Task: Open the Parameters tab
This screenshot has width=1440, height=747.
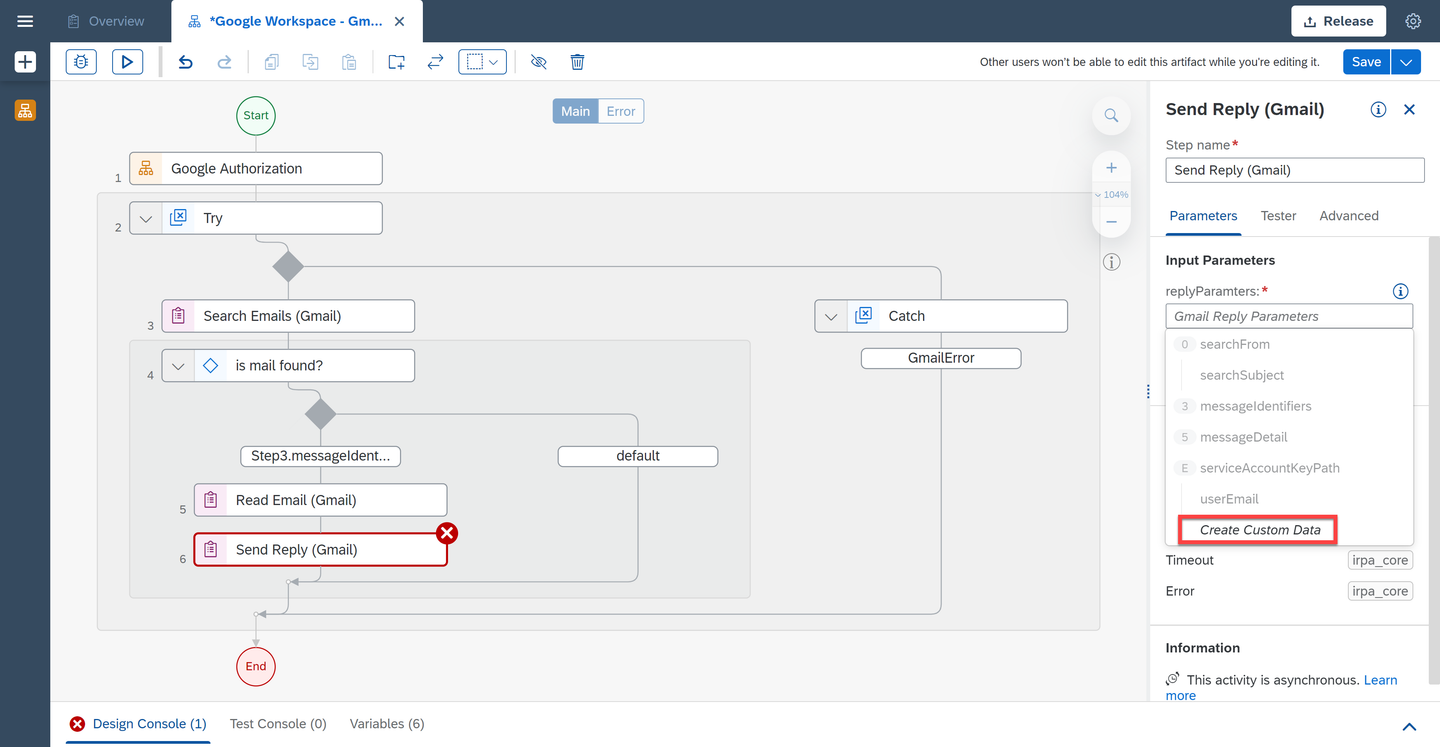Action: point(1203,216)
